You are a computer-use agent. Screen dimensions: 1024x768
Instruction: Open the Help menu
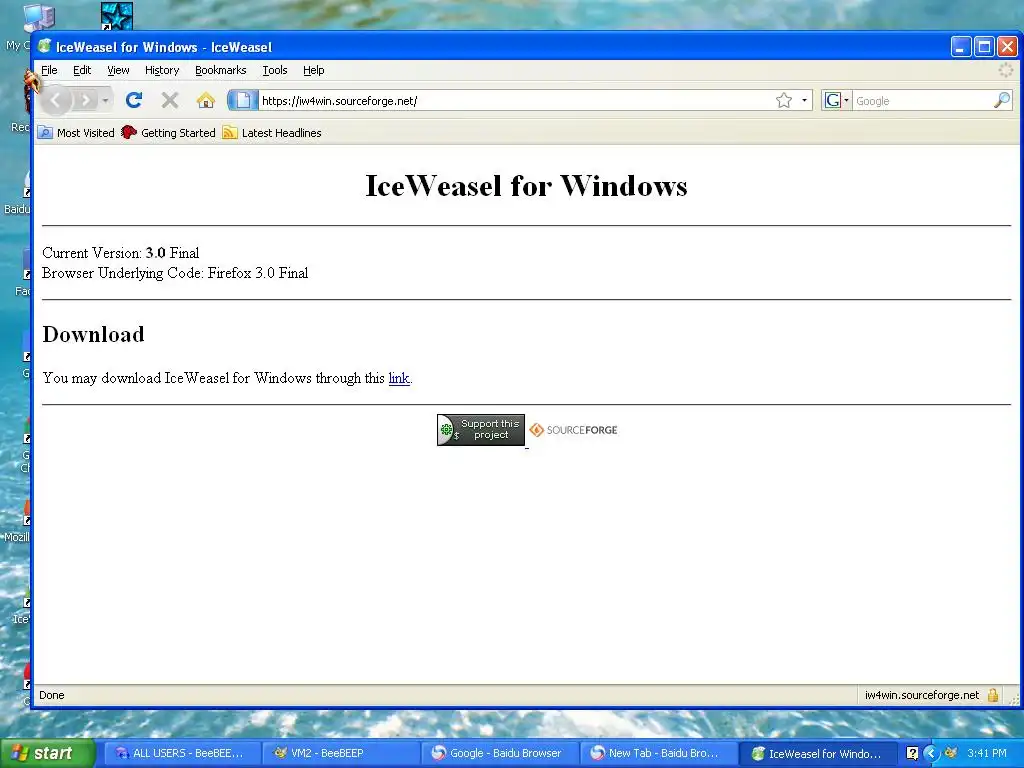tap(313, 70)
